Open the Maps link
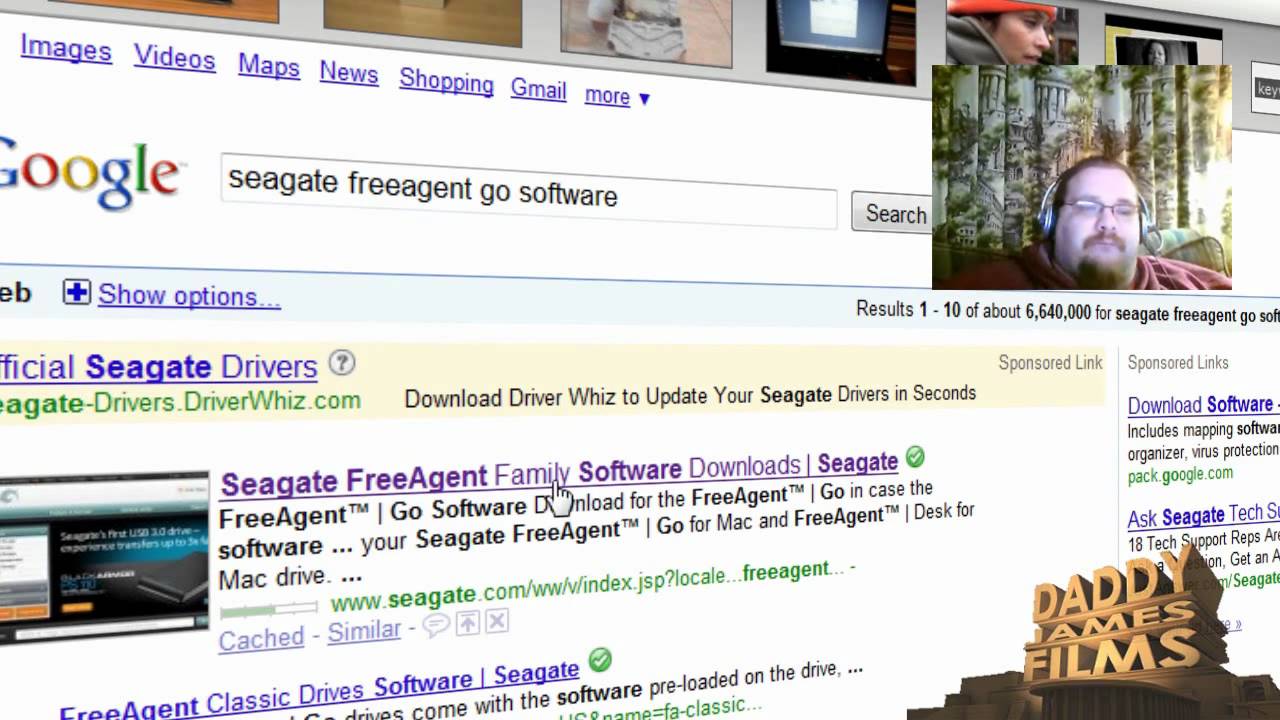The height and width of the screenshot is (720, 1280). click(x=269, y=66)
